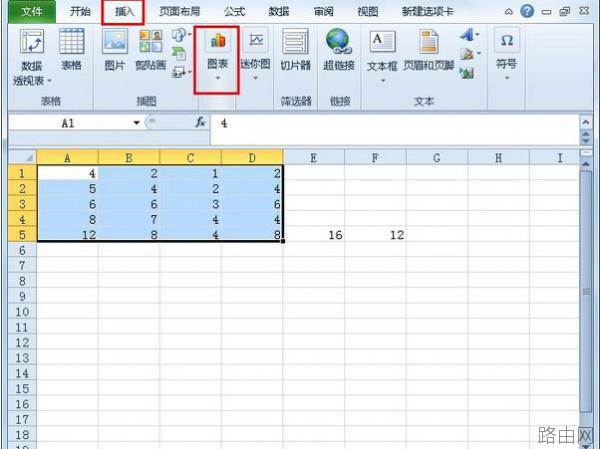Screen dimensions: 600x449
Task: Insert a Picture (图片) from file
Action: (x=114, y=49)
